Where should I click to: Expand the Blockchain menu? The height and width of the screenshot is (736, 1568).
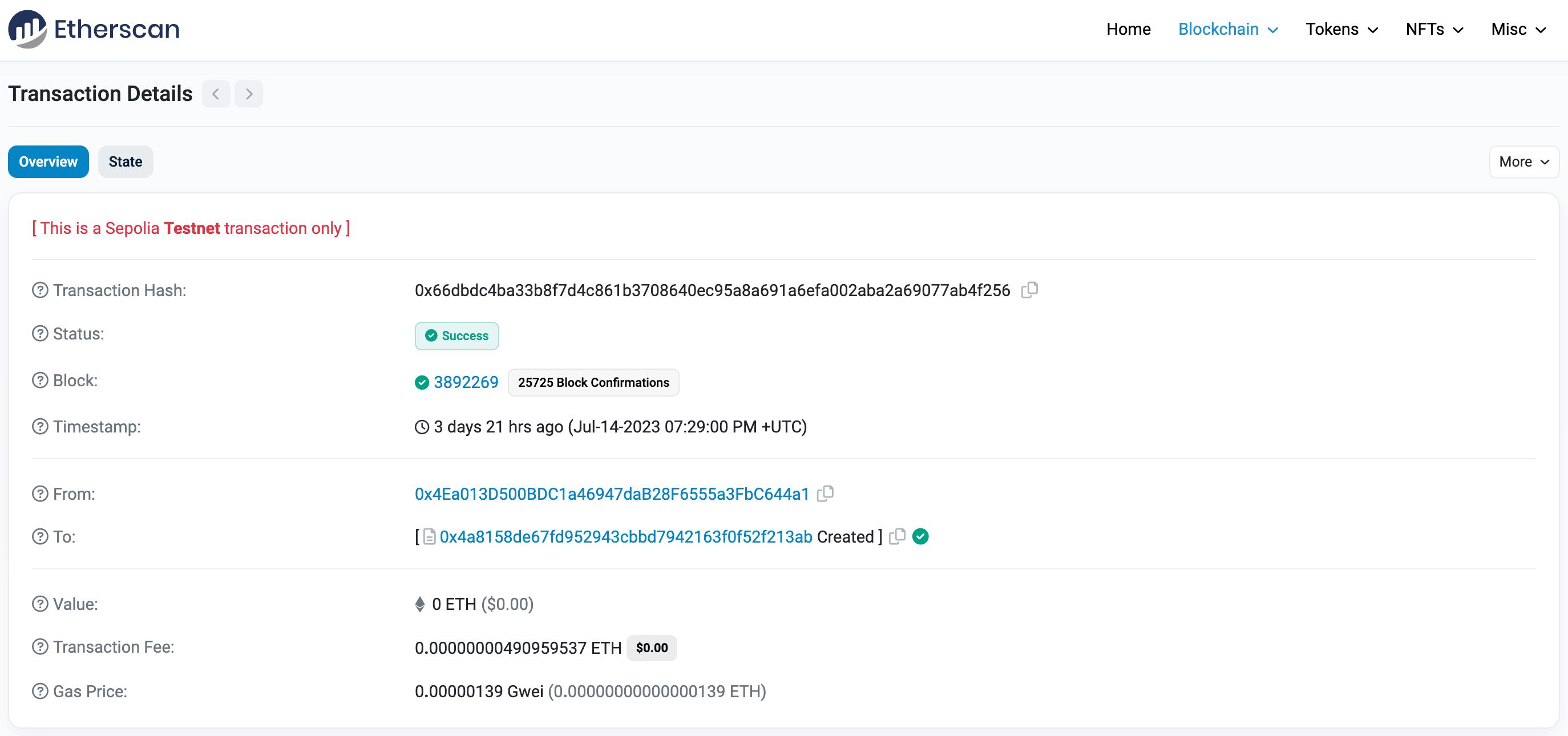click(x=1228, y=29)
